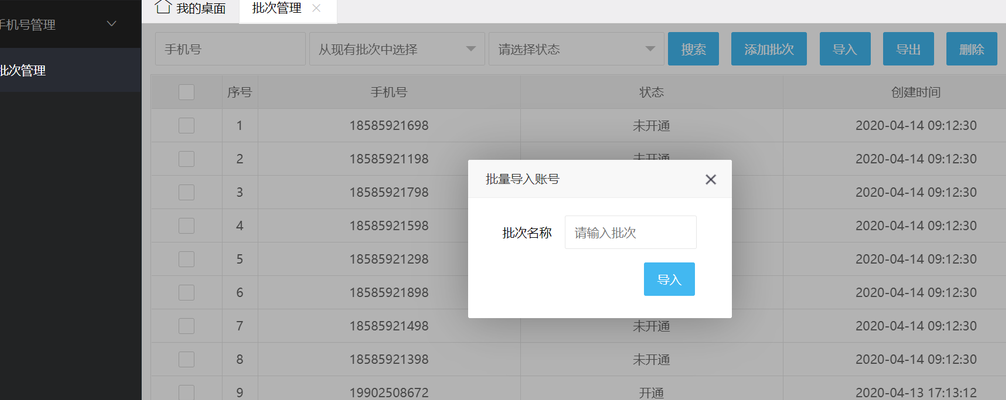1006x400 pixels.
Task: Click the 手机号管理 sidebar menu label
Action: (x=28, y=25)
